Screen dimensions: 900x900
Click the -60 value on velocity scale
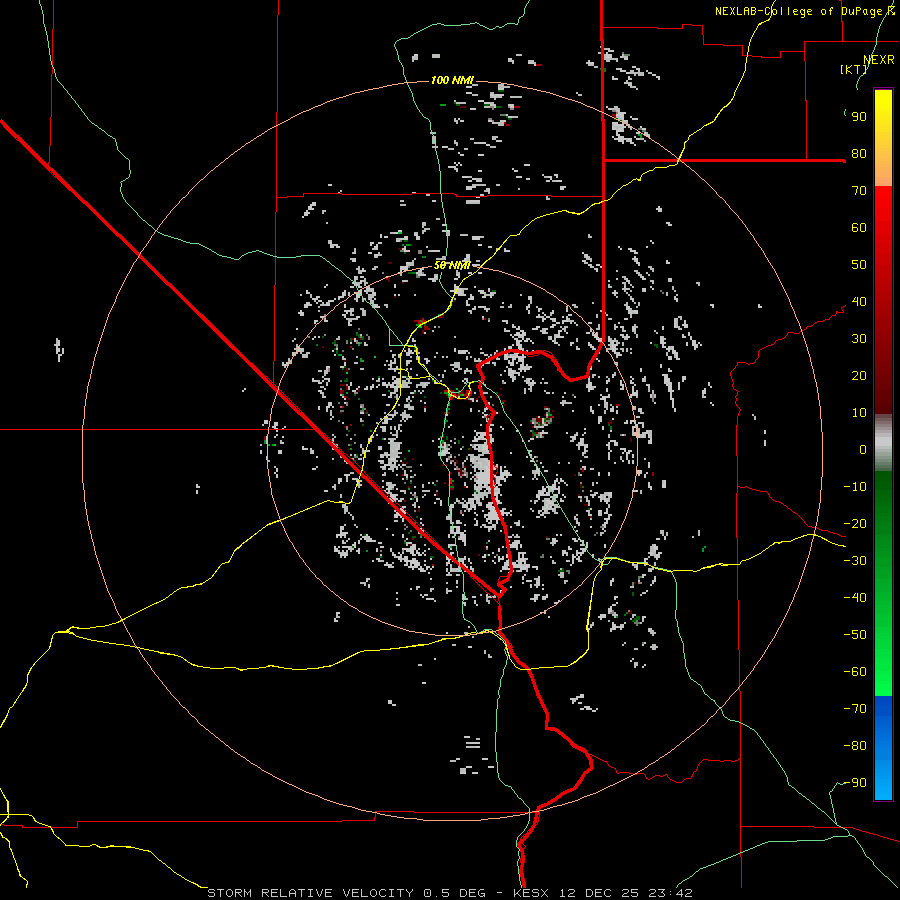coord(855,672)
